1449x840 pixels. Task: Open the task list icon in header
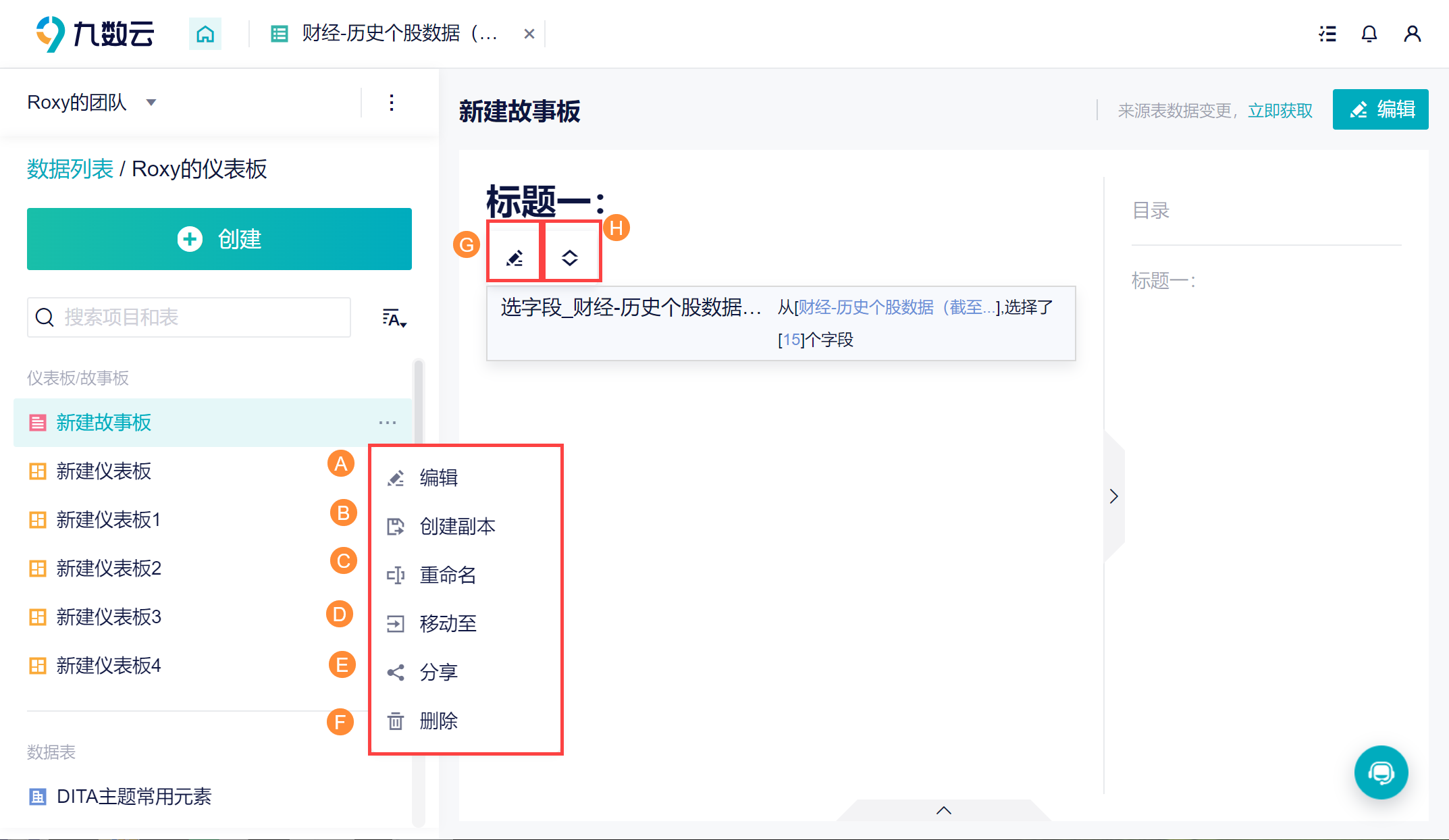1327,34
